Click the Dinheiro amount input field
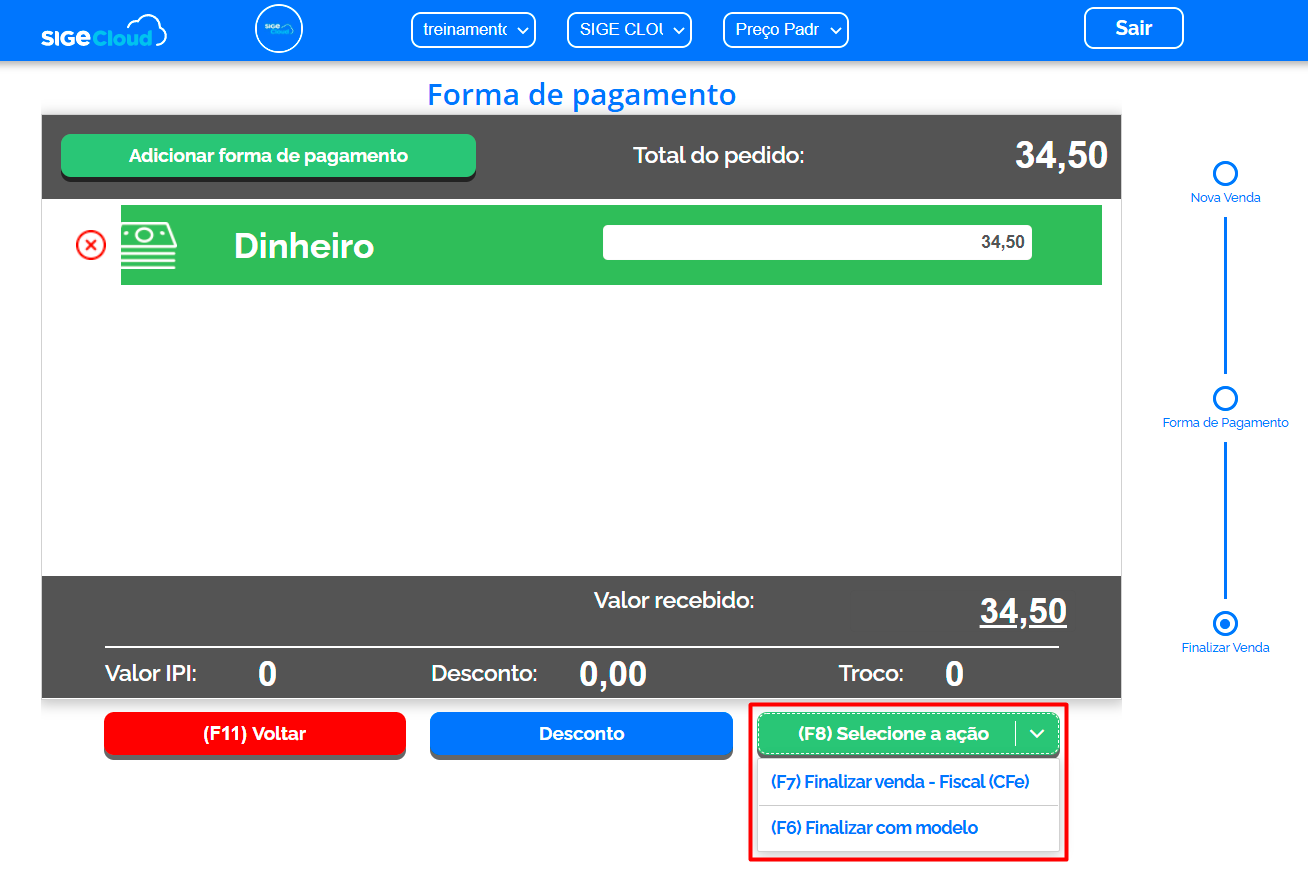1308x871 pixels. coord(817,242)
